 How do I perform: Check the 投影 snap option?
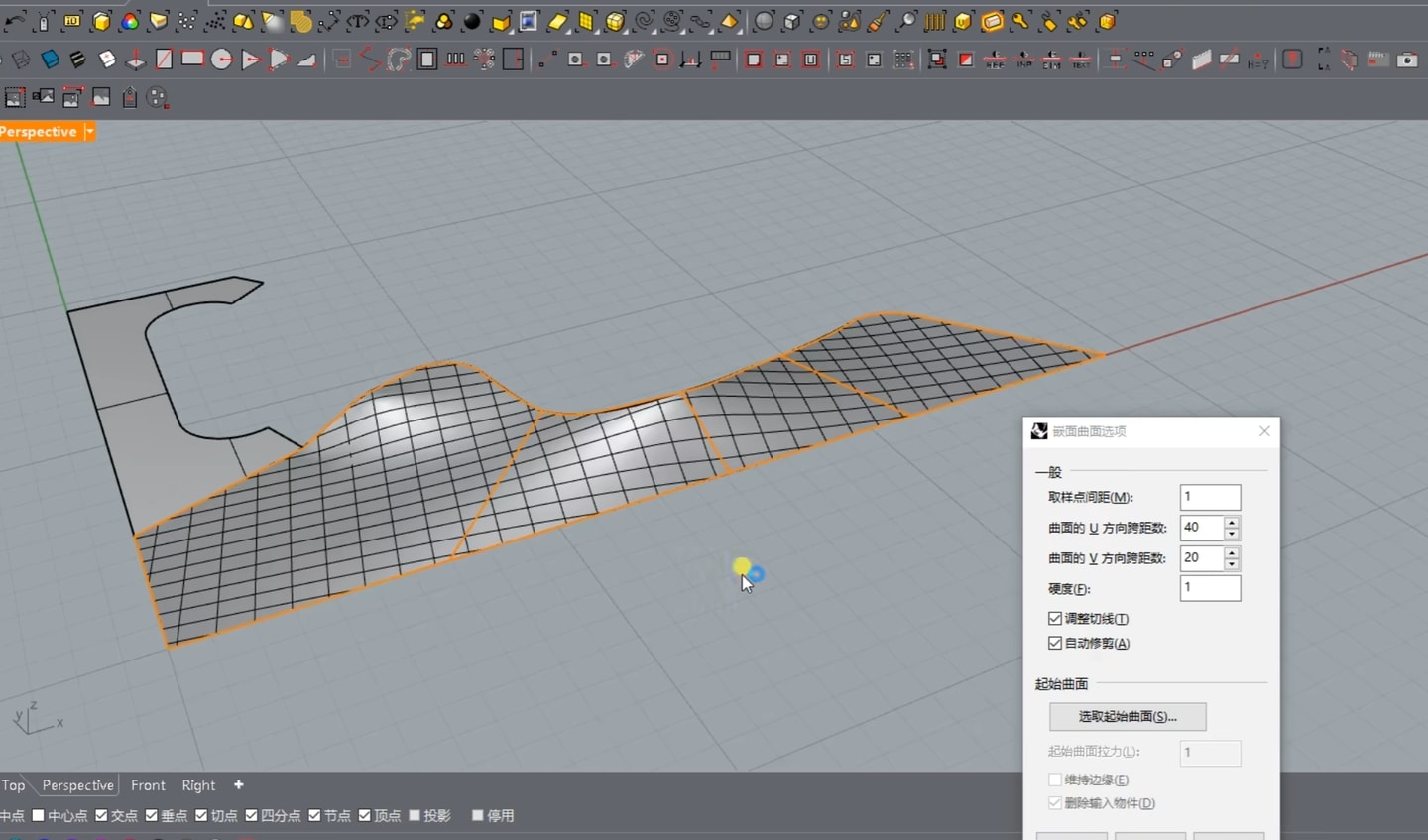pos(415,815)
